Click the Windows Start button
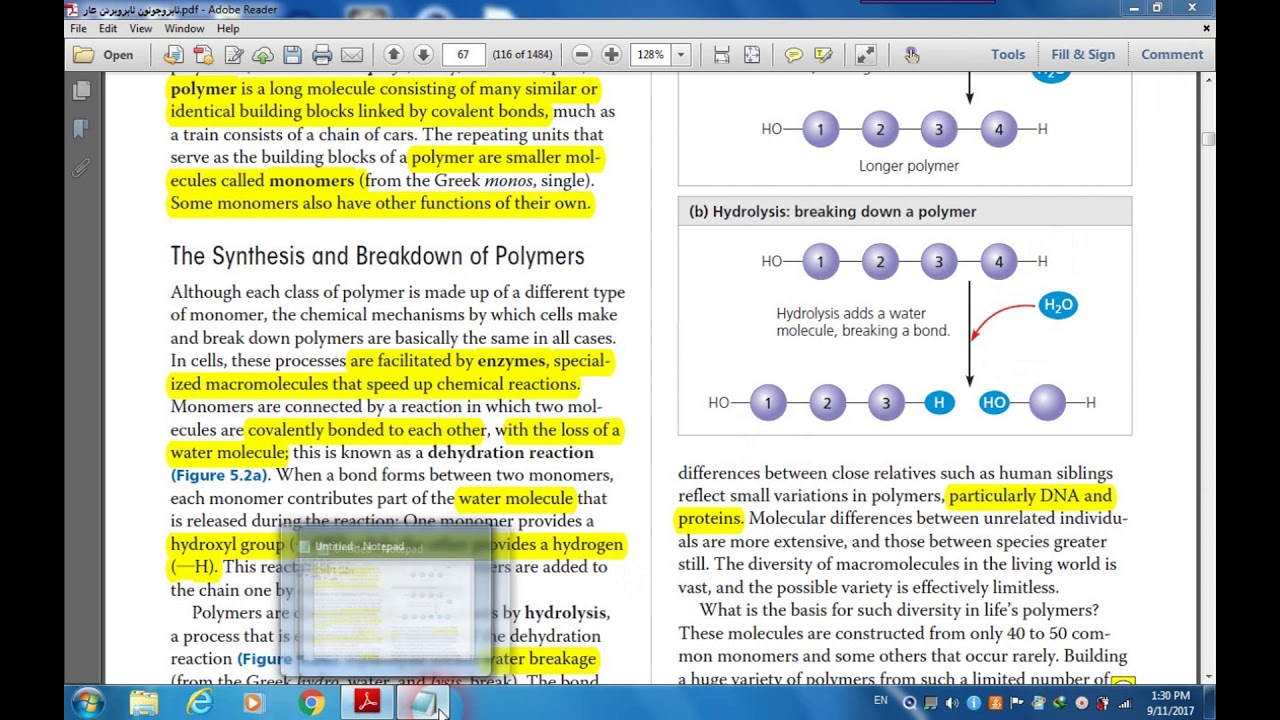The width and height of the screenshot is (1280, 720). pyautogui.click(x=87, y=703)
